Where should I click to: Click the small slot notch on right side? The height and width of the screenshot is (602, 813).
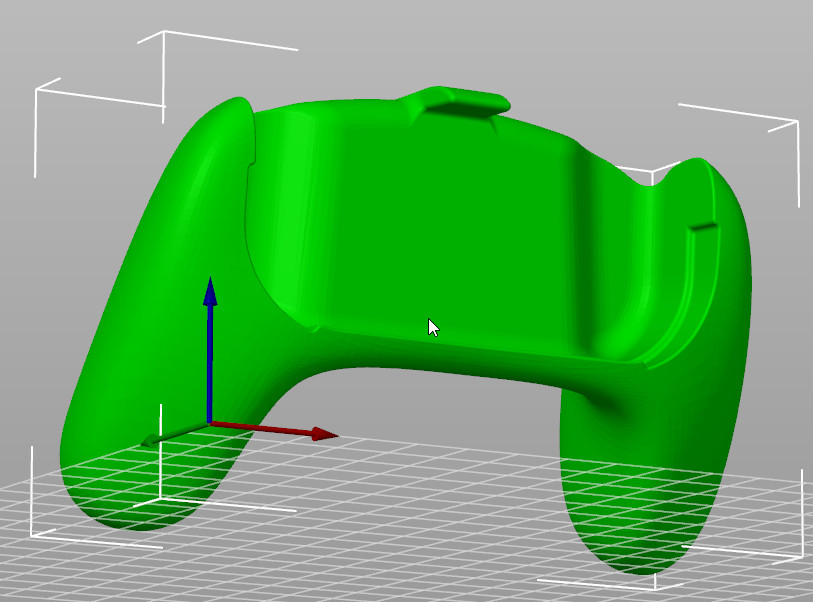(704, 228)
